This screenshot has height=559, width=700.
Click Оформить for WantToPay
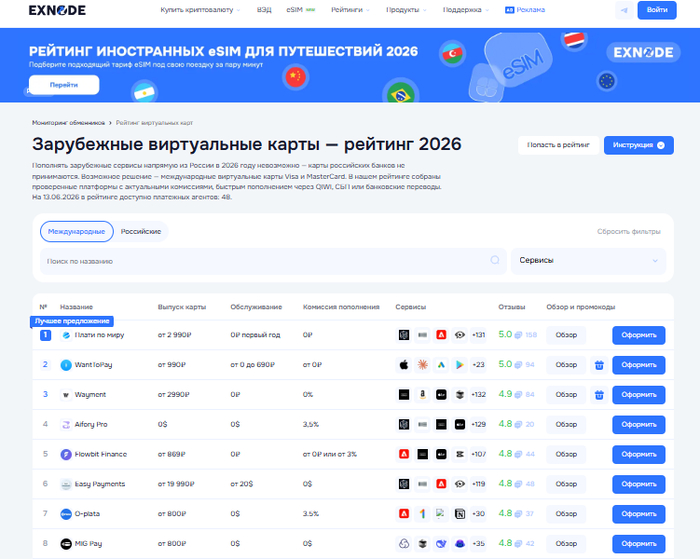tap(639, 365)
